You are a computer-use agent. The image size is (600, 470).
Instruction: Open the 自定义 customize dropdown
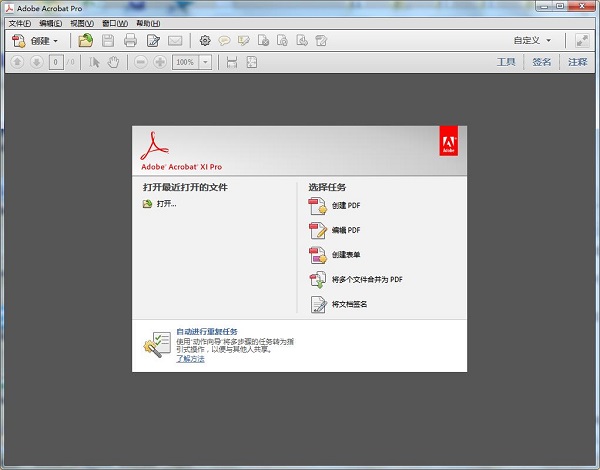532,40
